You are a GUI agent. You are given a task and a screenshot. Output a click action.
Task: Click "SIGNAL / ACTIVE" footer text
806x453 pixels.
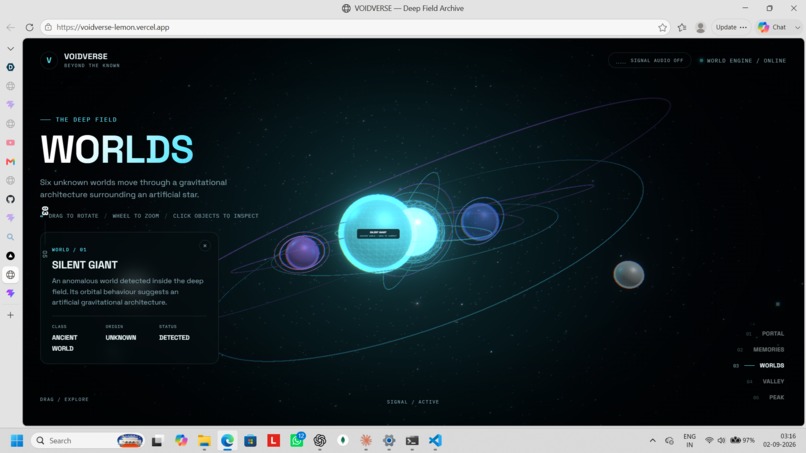(x=413, y=402)
